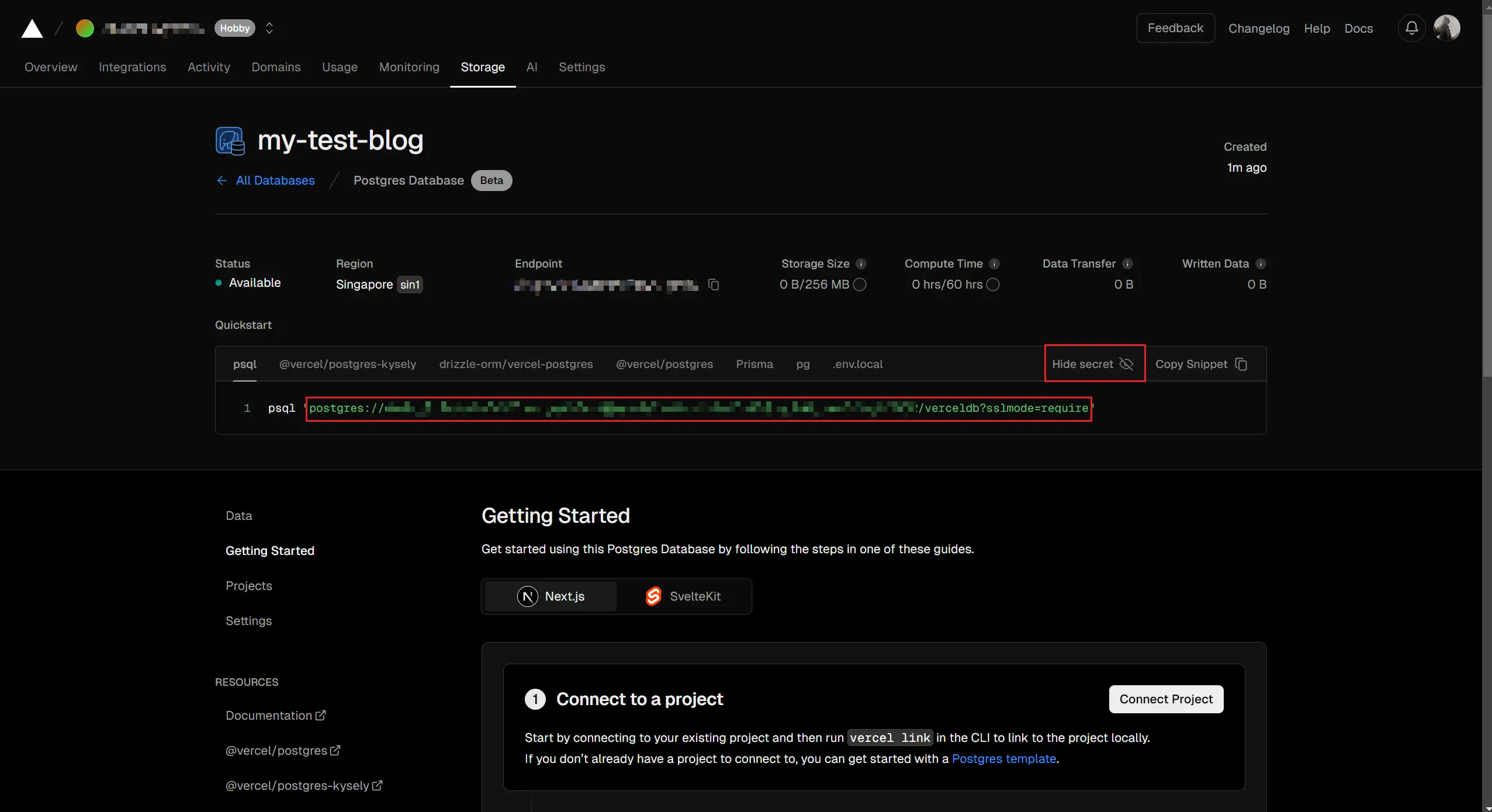Click the team avatar circle
Viewport: 1492px width, 812px height.
(85, 28)
